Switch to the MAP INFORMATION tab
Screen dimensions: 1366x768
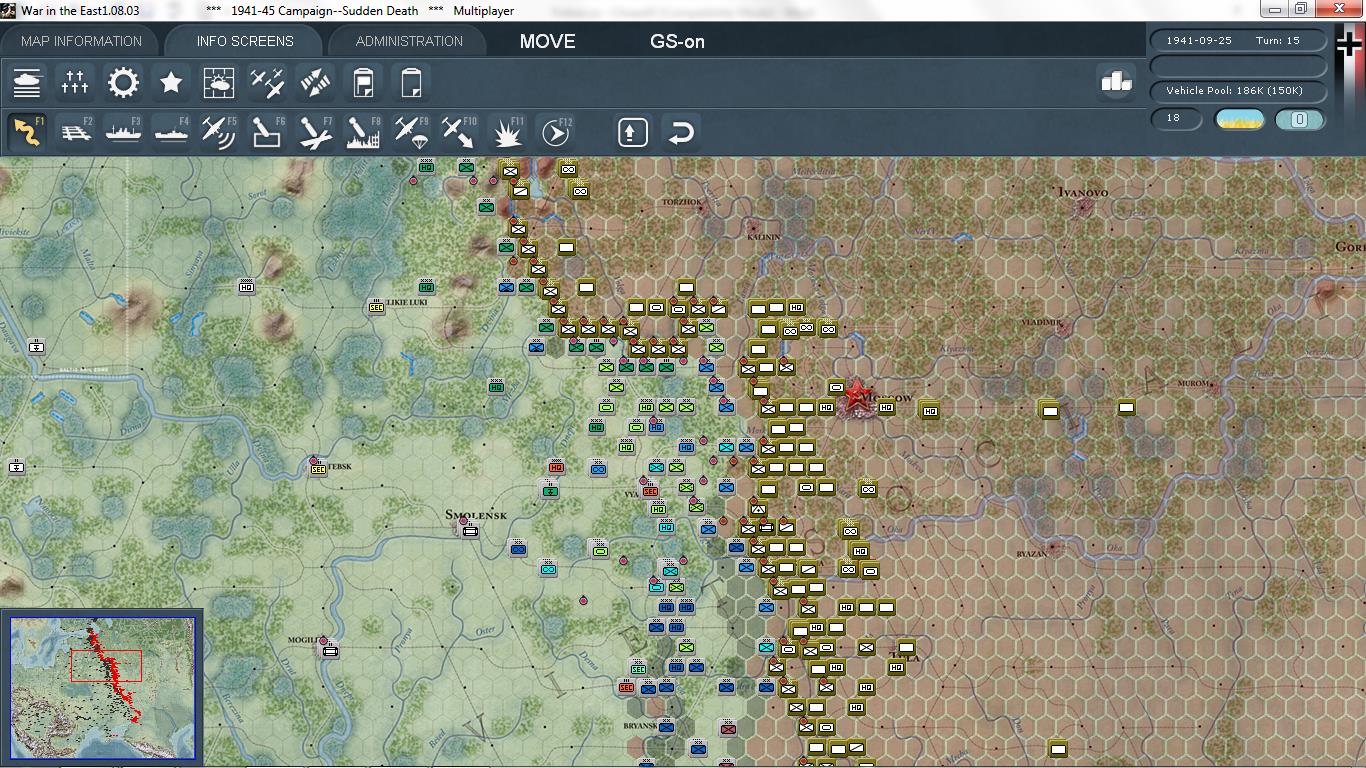[x=81, y=41]
